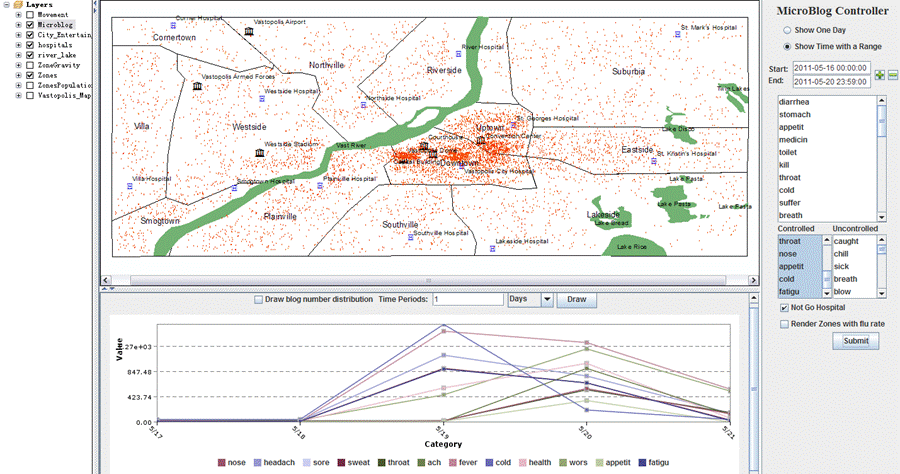Screen dimensions: 900x474
Task: Toggle the Zones layer checkbox
Action: (x=30, y=75)
